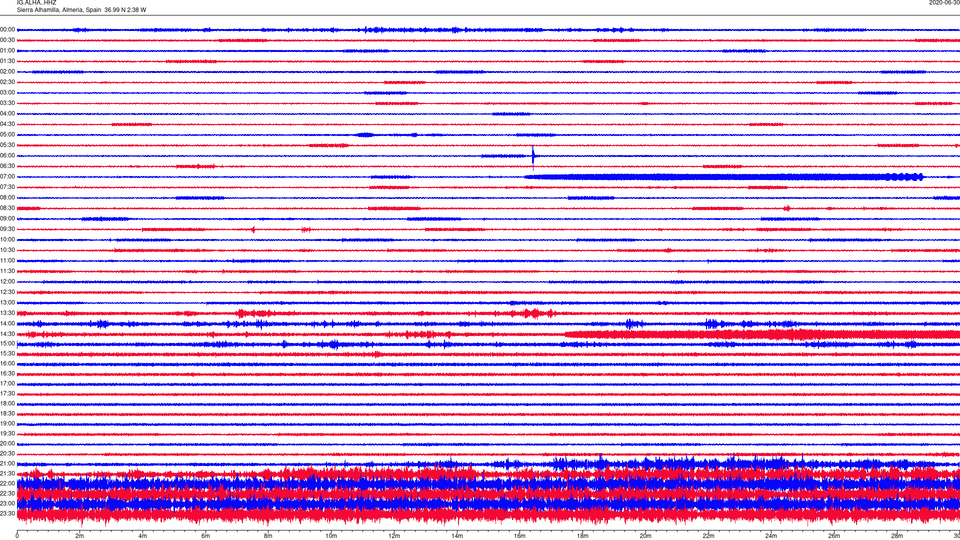
Task: Click the red burst on the 13:30 trace near 16m
Action: tap(531, 313)
